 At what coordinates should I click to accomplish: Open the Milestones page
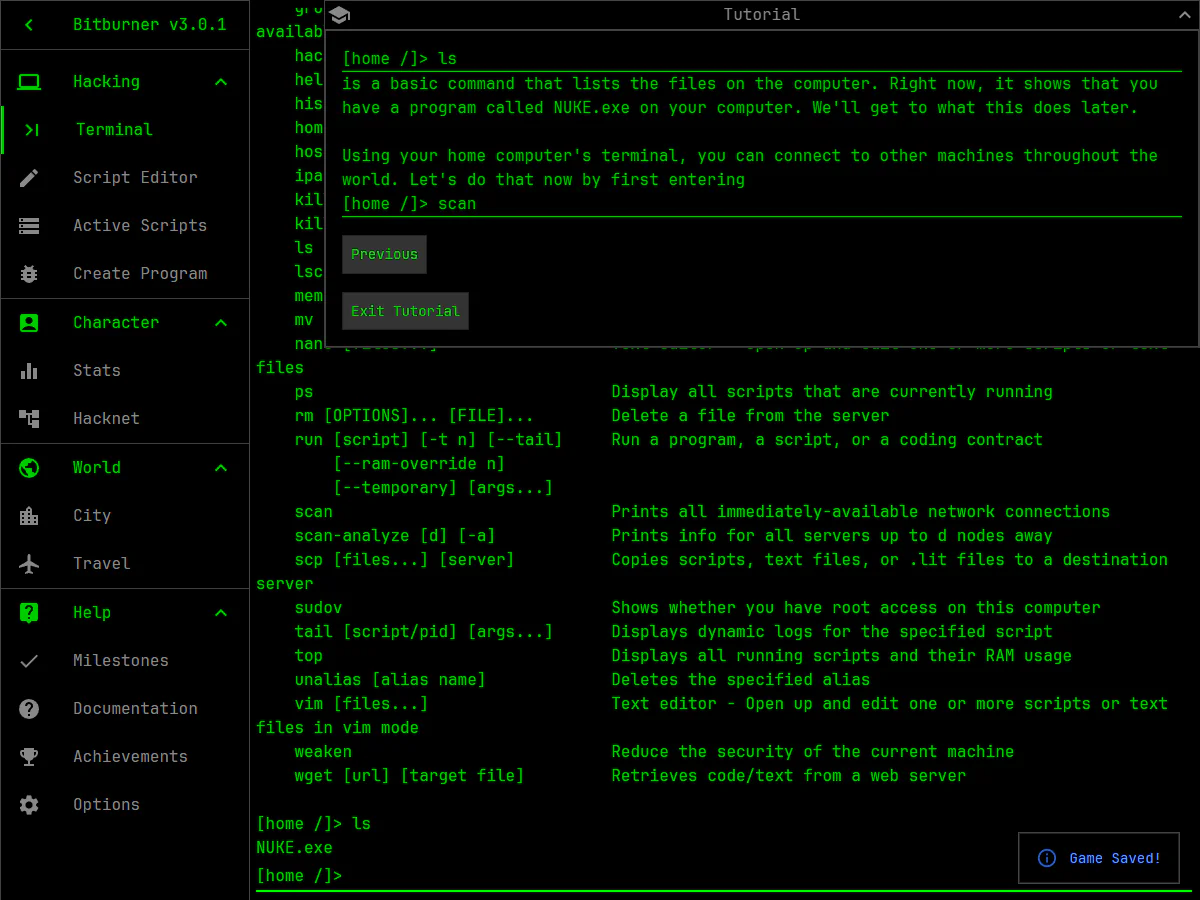tap(125, 661)
